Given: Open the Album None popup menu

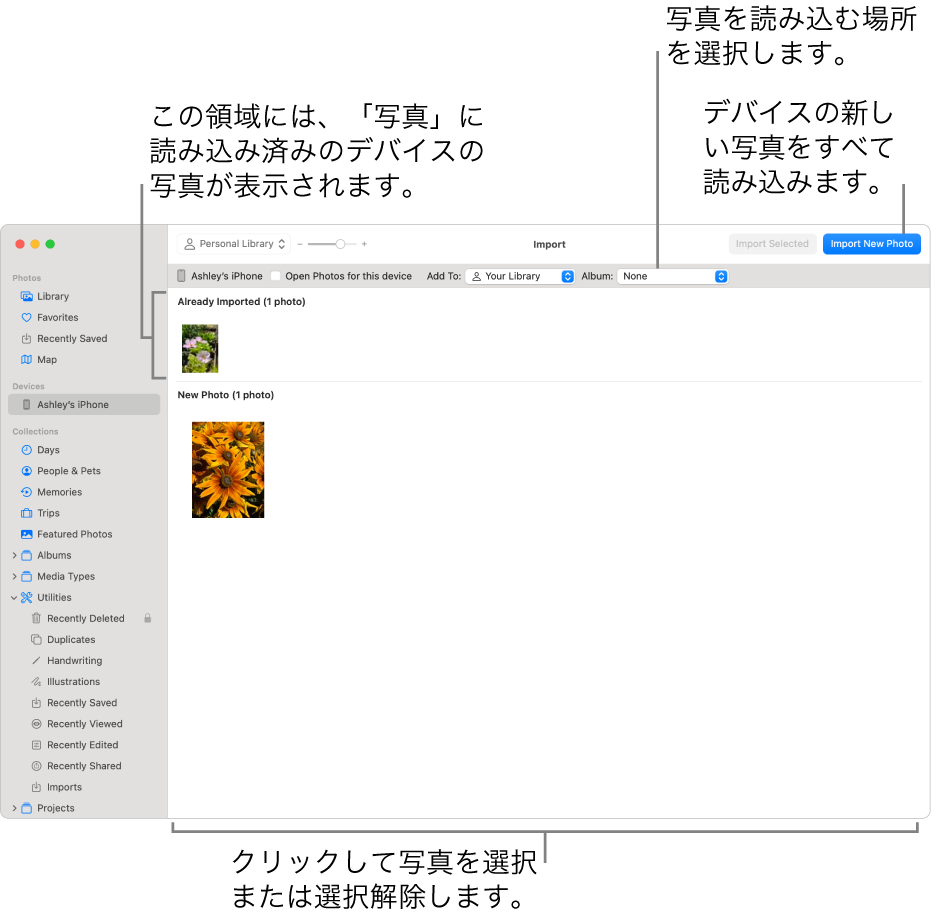Looking at the screenshot, I should pos(672,276).
